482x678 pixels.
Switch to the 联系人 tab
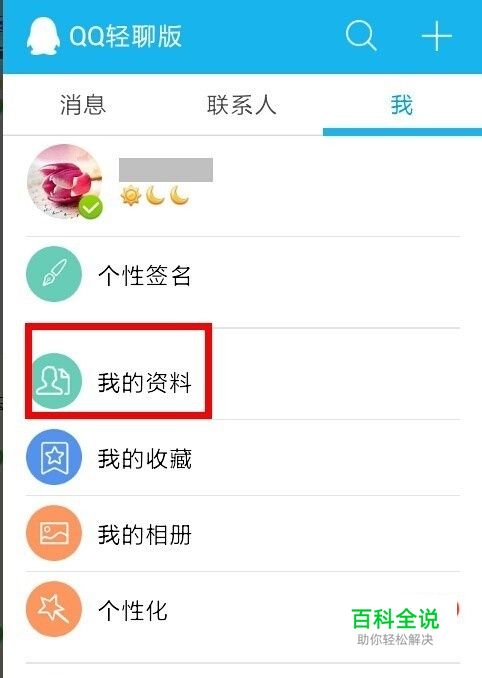242,105
